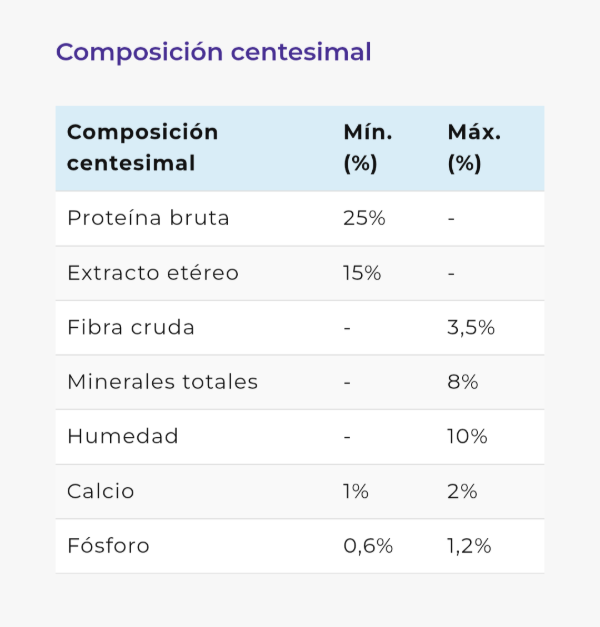Click the 'Máx. (%)' column header

pyautogui.click(x=474, y=148)
